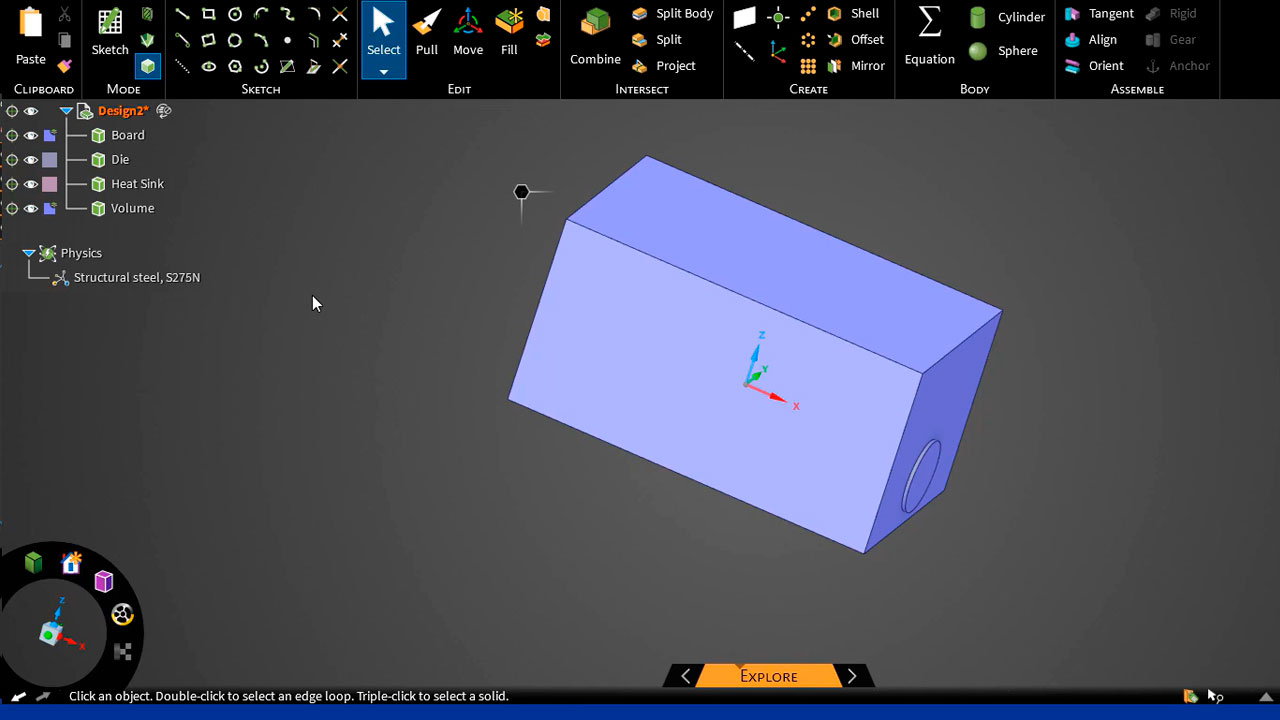Hide the Volume body via eye icon
This screenshot has height=720, width=1280.
pyautogui.click(x=31, y=208)
